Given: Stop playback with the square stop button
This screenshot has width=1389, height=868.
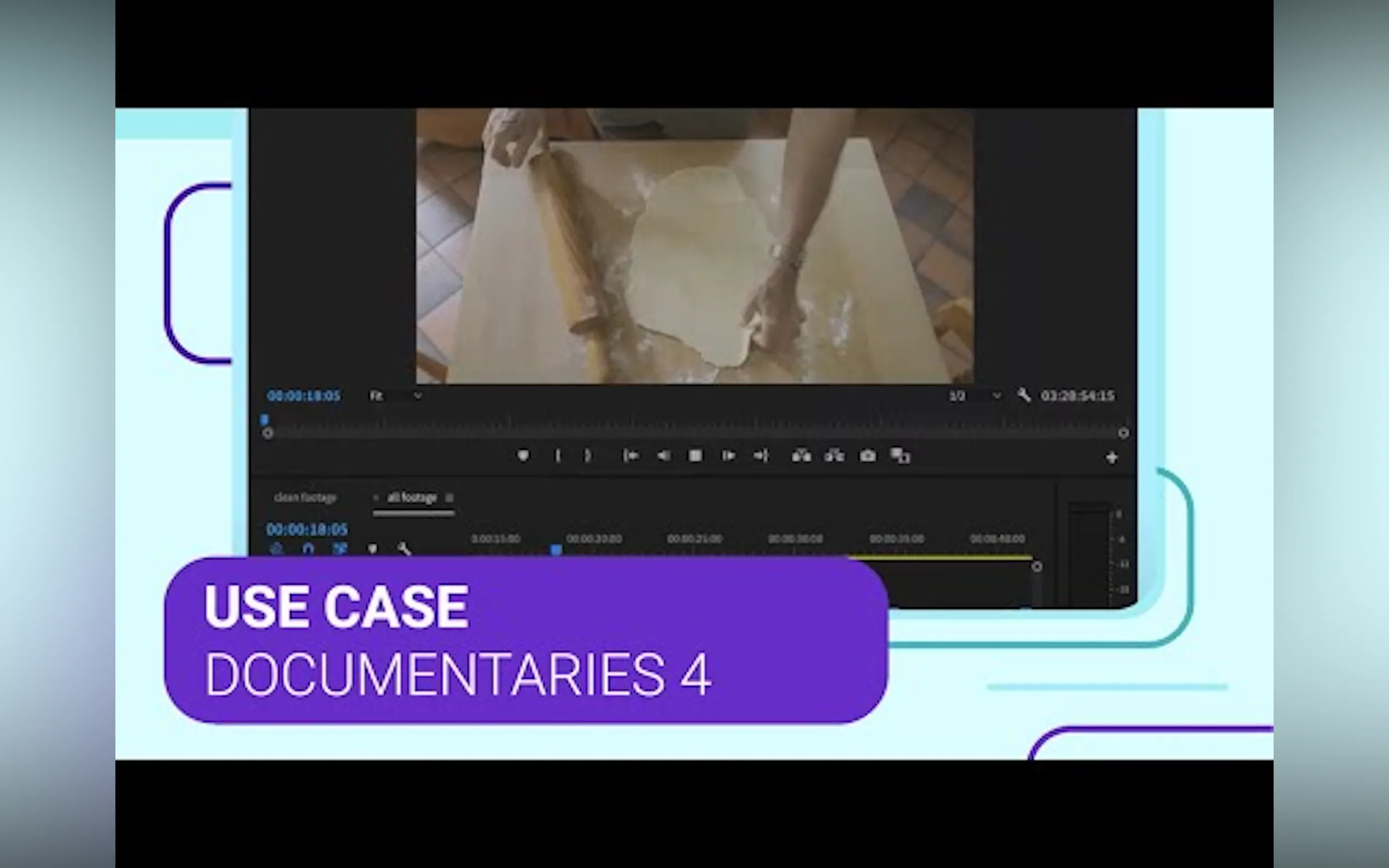Looking at the screenshot, I should pyautogui.click(x=696, y=456).
